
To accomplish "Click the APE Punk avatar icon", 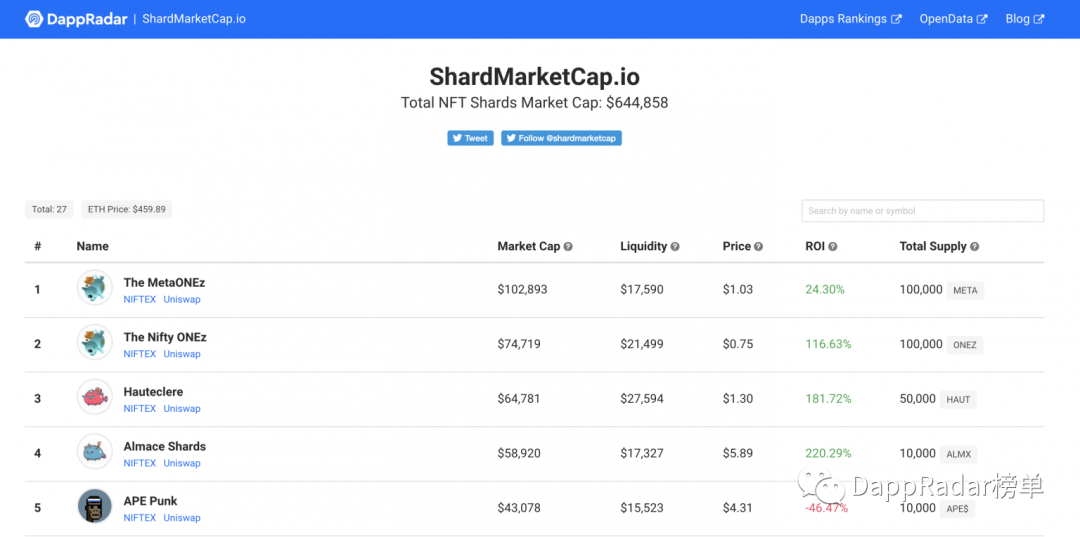I will [95, 507].
